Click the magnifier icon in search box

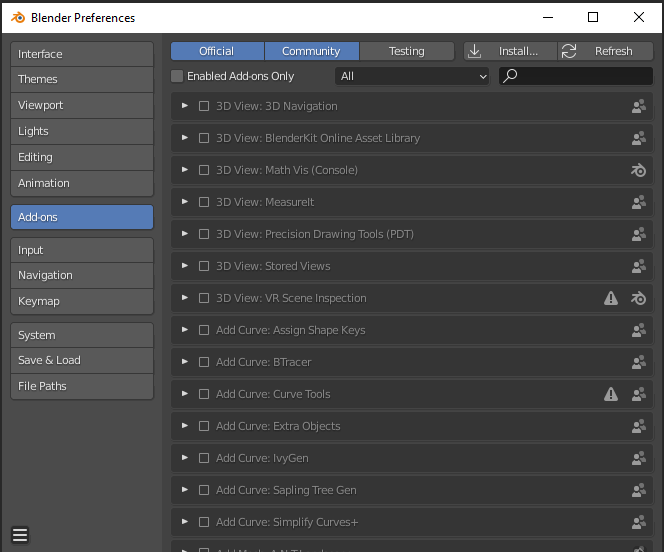click(510, 76)
